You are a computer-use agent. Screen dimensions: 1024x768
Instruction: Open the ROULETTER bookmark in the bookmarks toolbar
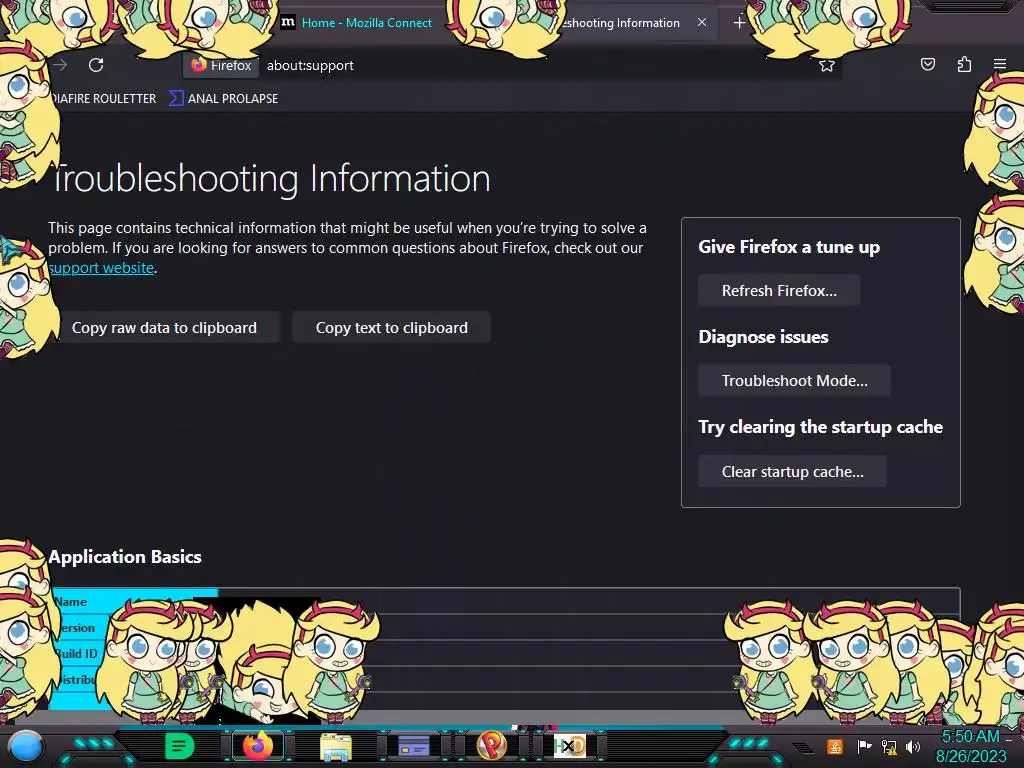[x=104, y=99]
